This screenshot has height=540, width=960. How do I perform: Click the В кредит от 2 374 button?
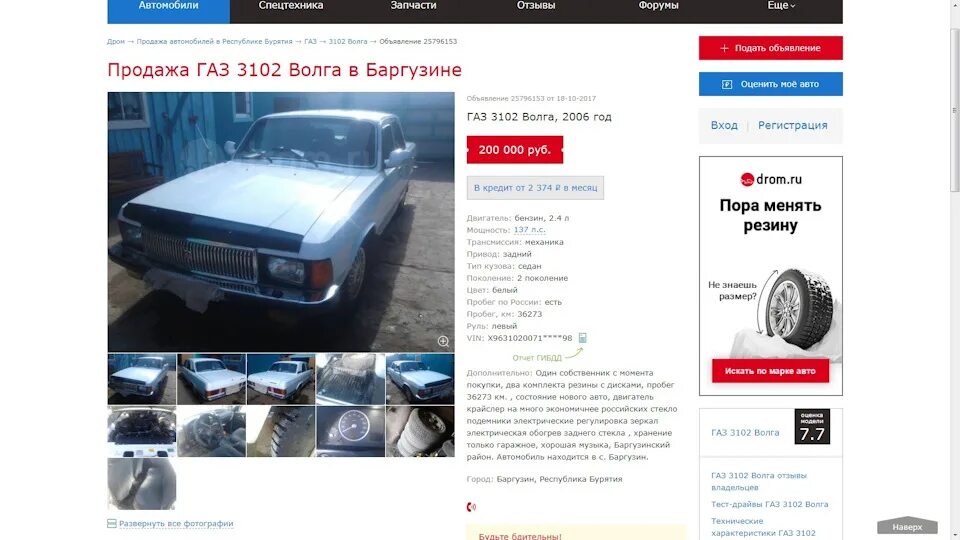pyautogui.click(x=535, y=187)
